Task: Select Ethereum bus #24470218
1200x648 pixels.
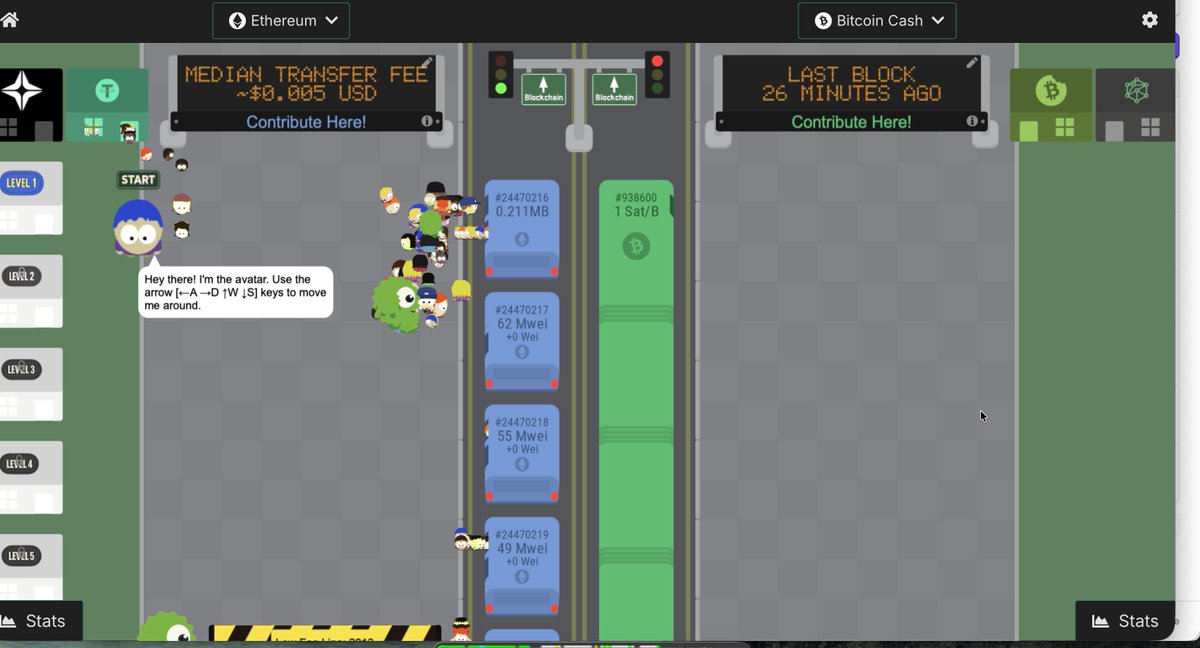Action: pos(522,453)
